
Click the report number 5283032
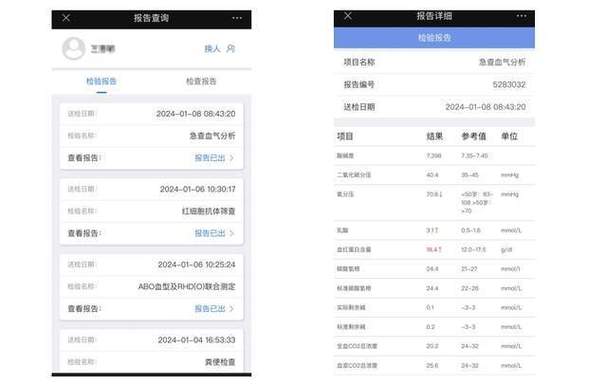click(x=509, y=84)
